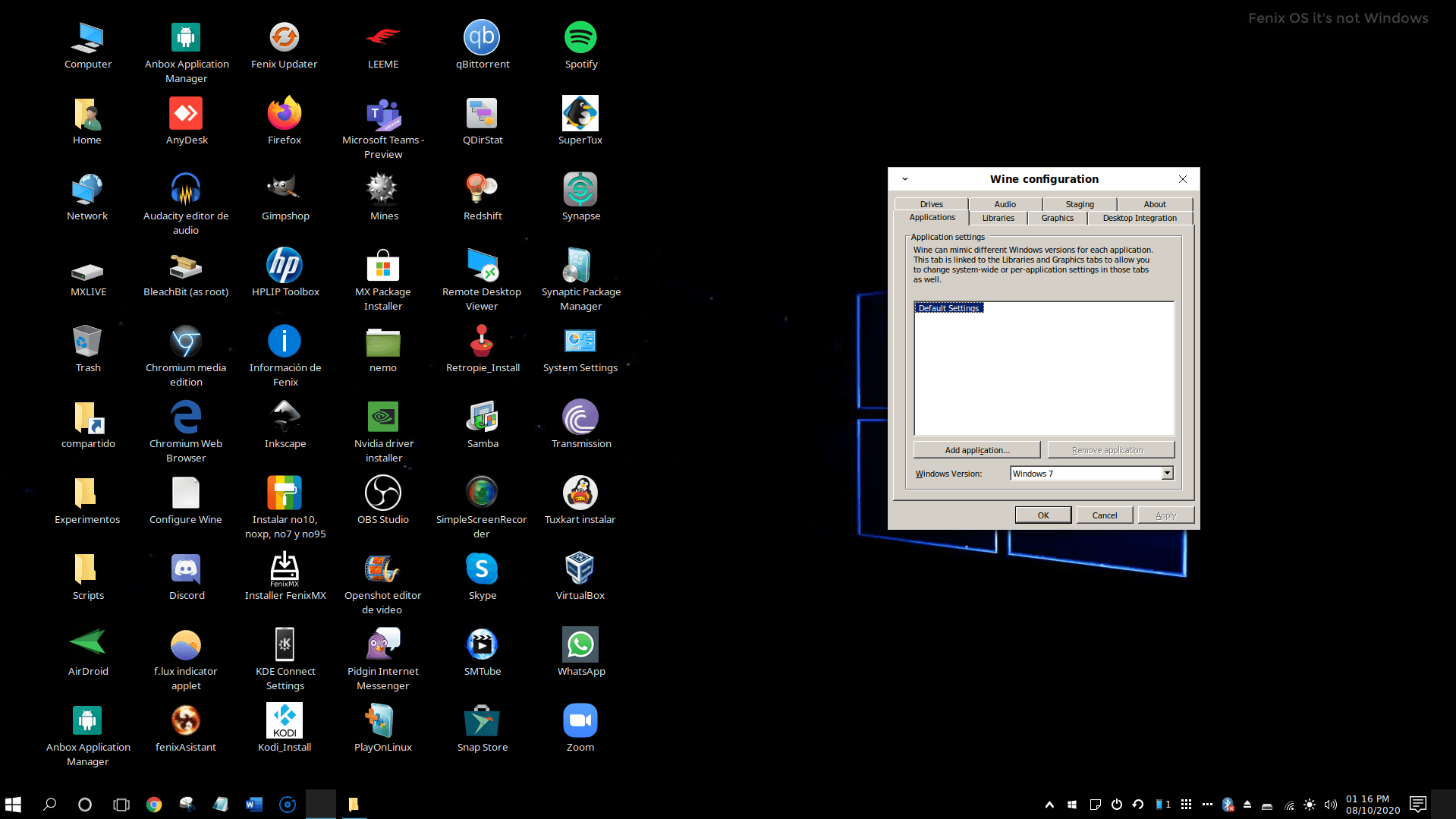Open the Nvidia driver installer icon

pyautogui.click(x=383, y=417)
